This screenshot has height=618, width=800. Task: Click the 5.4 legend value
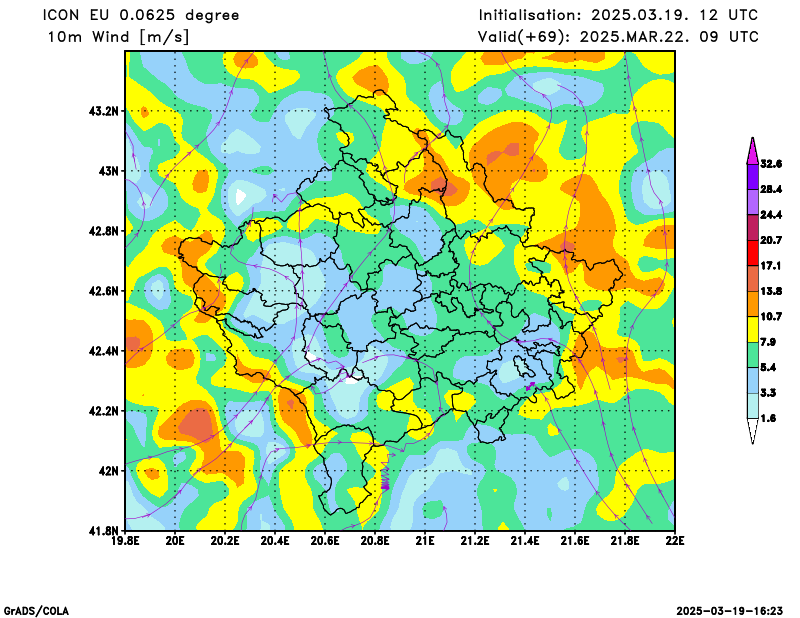pyautogui.click(x=768, y=367)
